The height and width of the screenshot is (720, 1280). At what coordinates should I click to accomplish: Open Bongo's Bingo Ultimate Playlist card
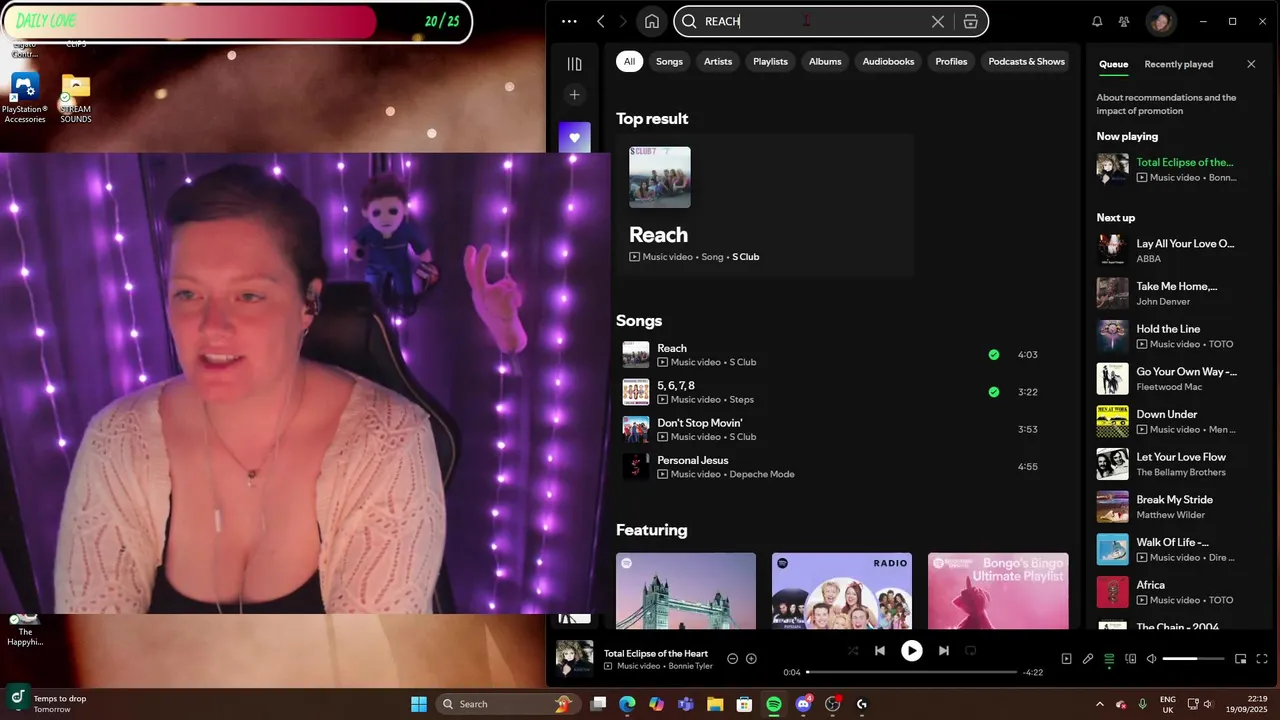998,591
